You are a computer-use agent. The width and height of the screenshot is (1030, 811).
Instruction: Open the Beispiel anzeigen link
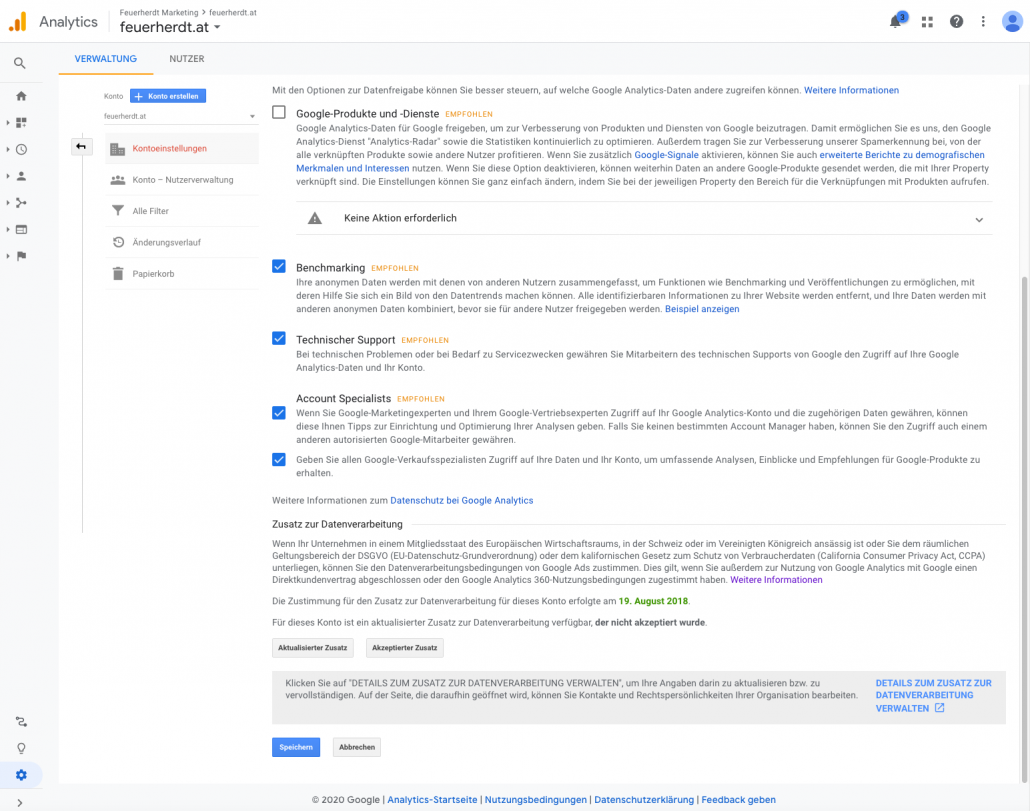click(x=702, y=309)
